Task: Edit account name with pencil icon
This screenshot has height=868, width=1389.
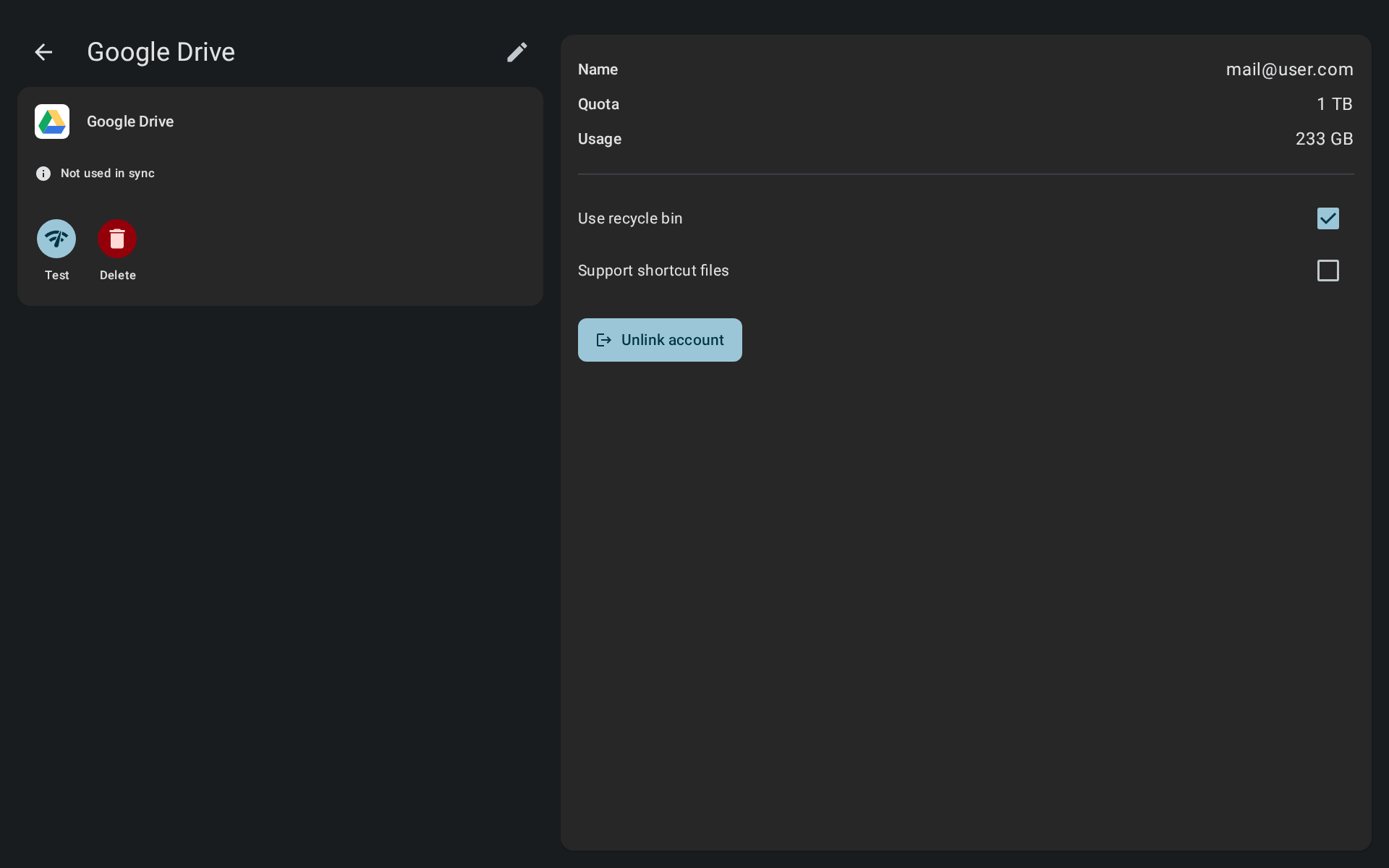Action: point(517,52)
